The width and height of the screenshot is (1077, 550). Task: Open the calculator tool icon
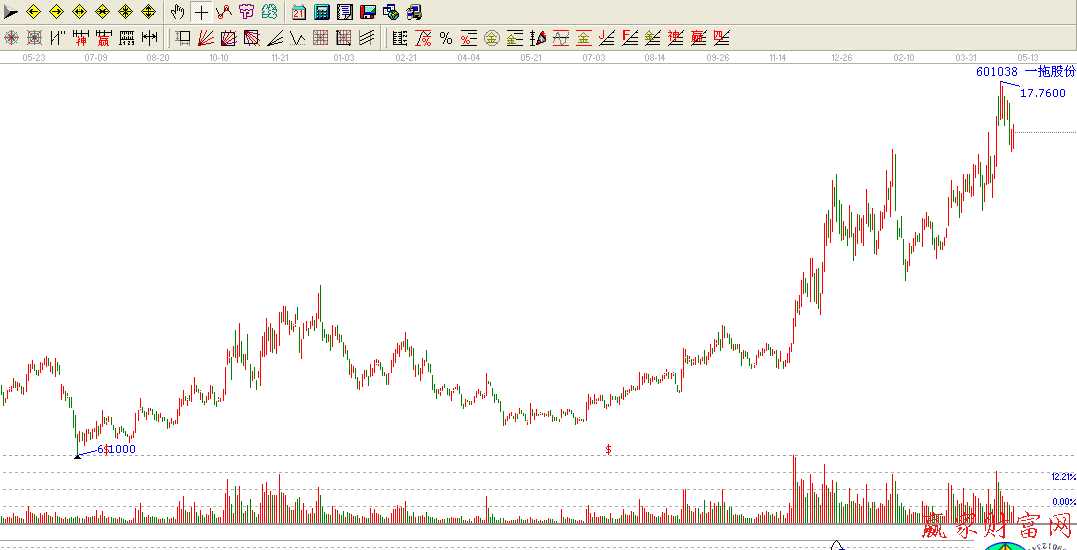(321, 12)
